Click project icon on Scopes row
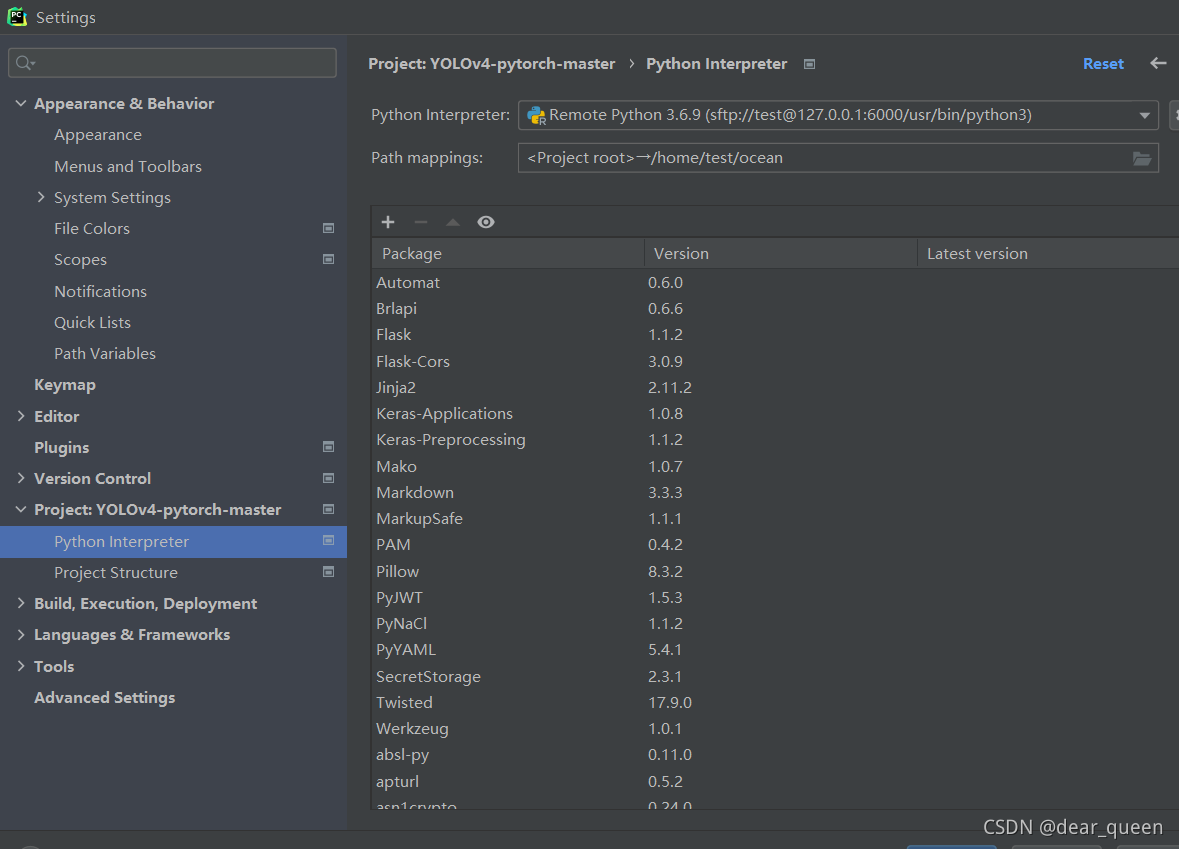The image size is (1179, 849). coord(329,259)
